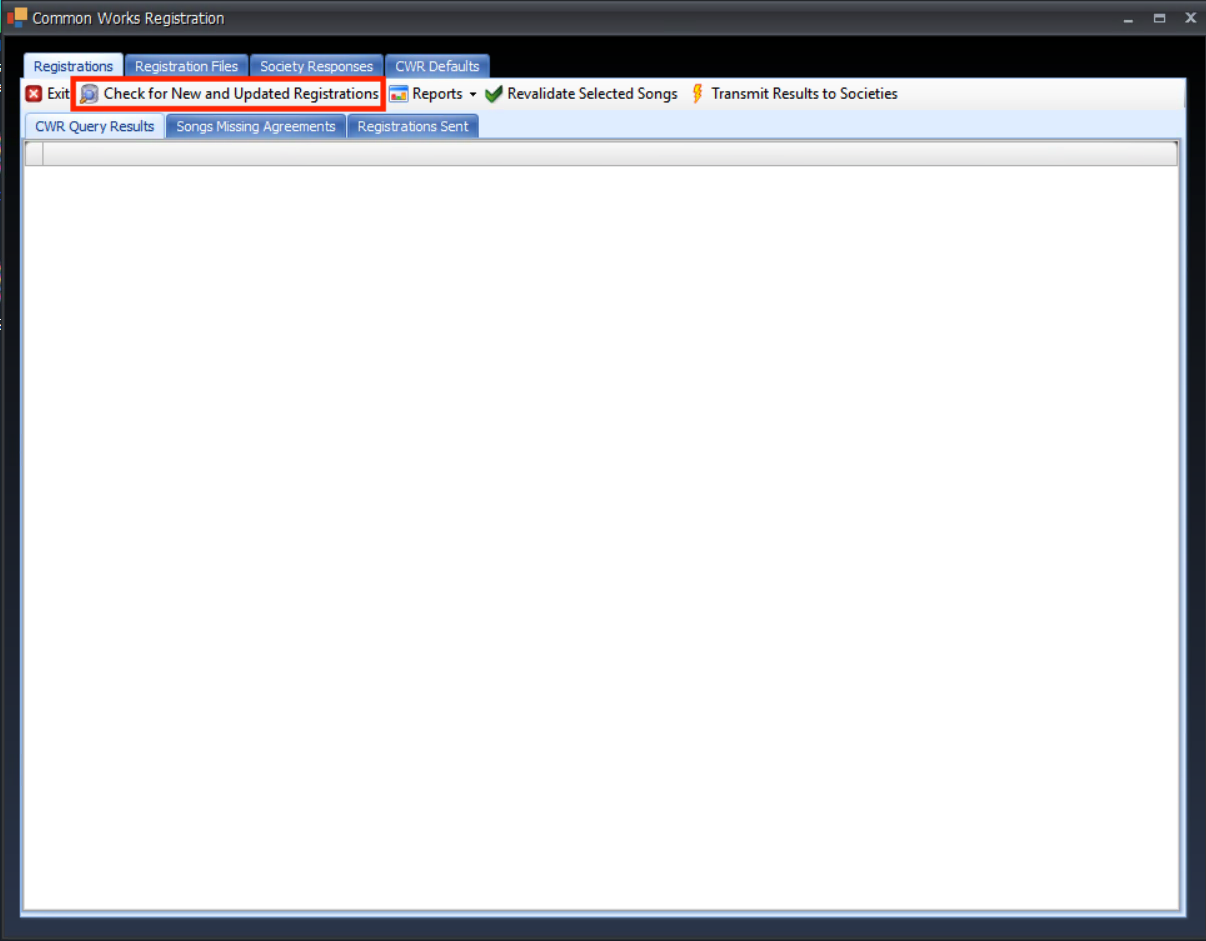The width and height of the screenshot is (1206, 941).
Task: Open the Registration Files tab
Action: pyautogui.click(x=186, y=66)
